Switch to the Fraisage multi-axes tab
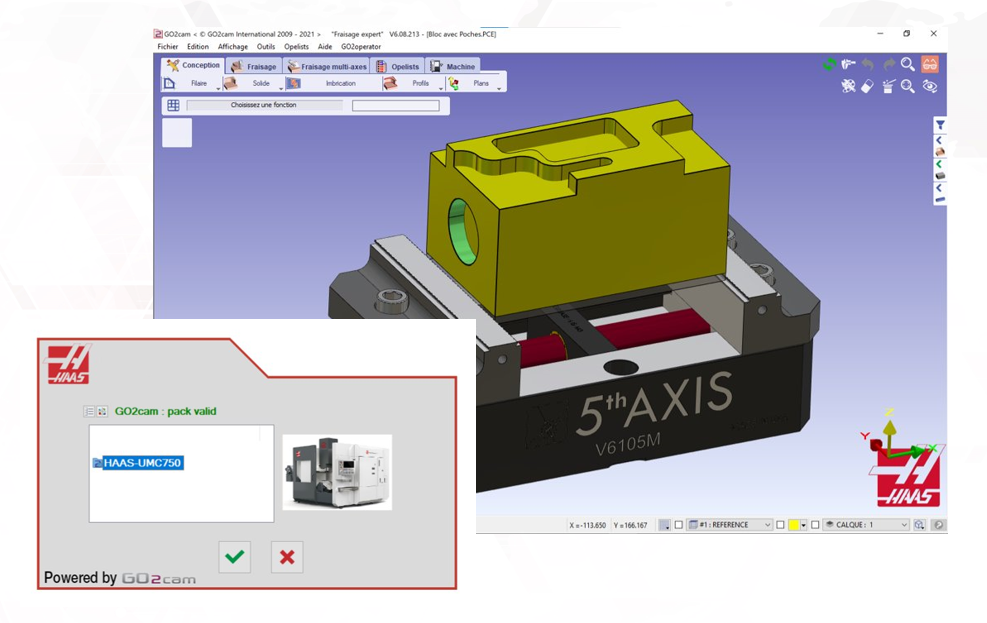 (x=327, y=66)
